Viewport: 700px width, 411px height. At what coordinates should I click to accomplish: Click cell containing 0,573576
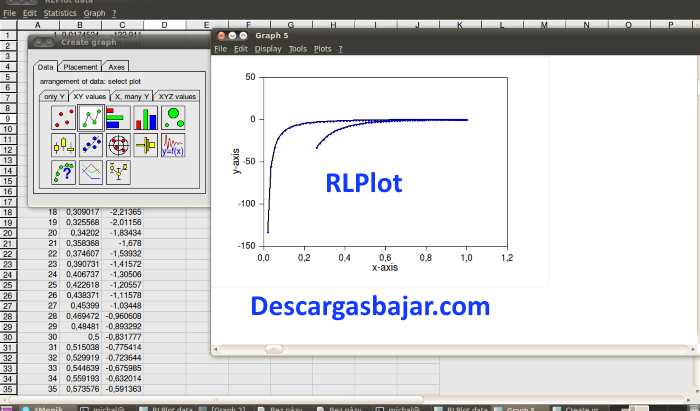[x=80, y=389]
